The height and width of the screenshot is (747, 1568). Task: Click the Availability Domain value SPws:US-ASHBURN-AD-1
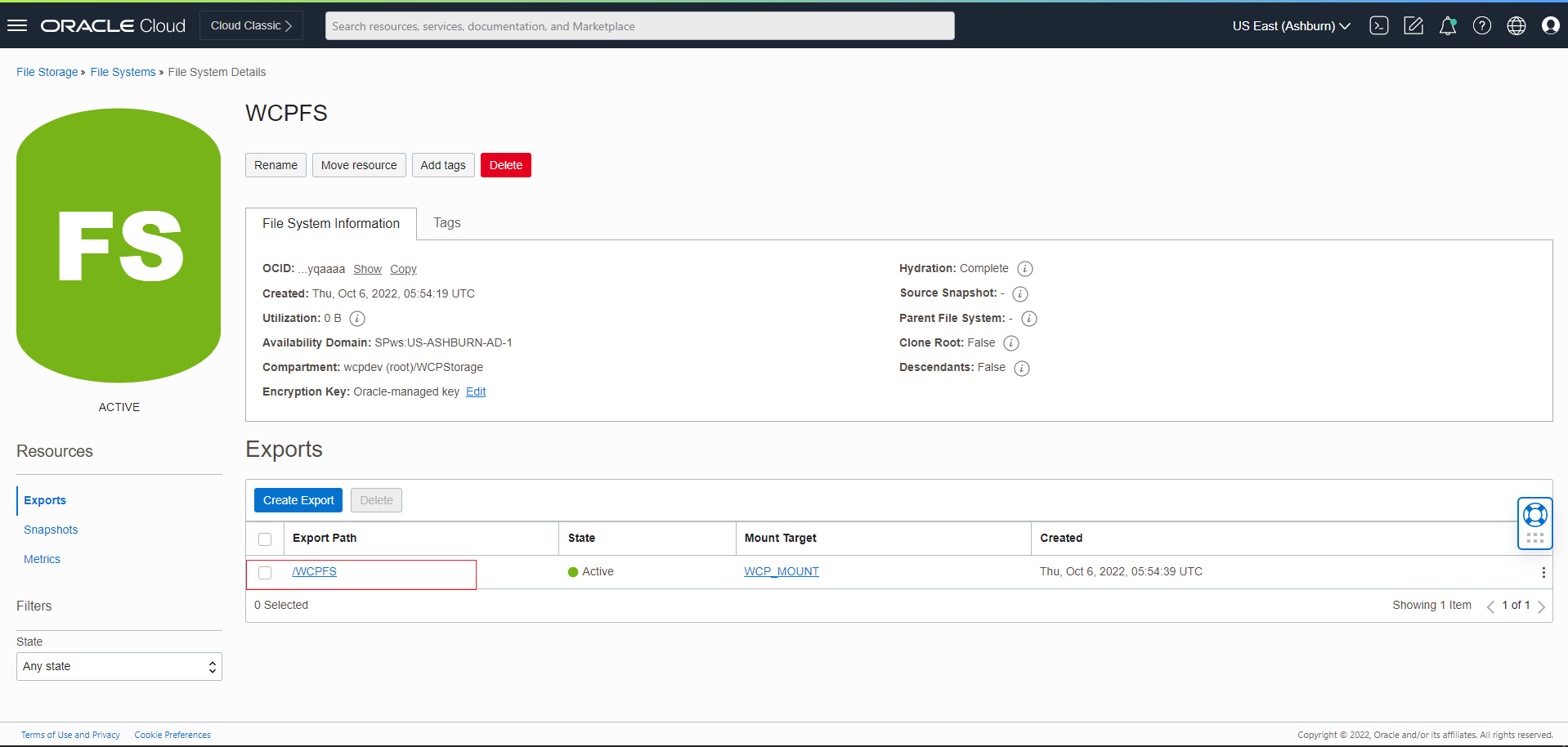(443, 342)
